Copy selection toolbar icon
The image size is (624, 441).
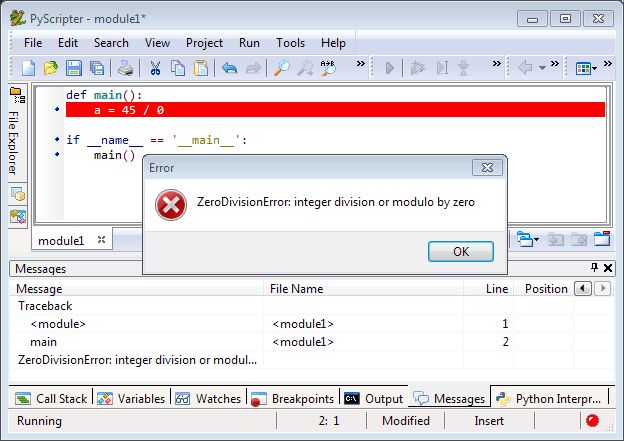point(178,68)
